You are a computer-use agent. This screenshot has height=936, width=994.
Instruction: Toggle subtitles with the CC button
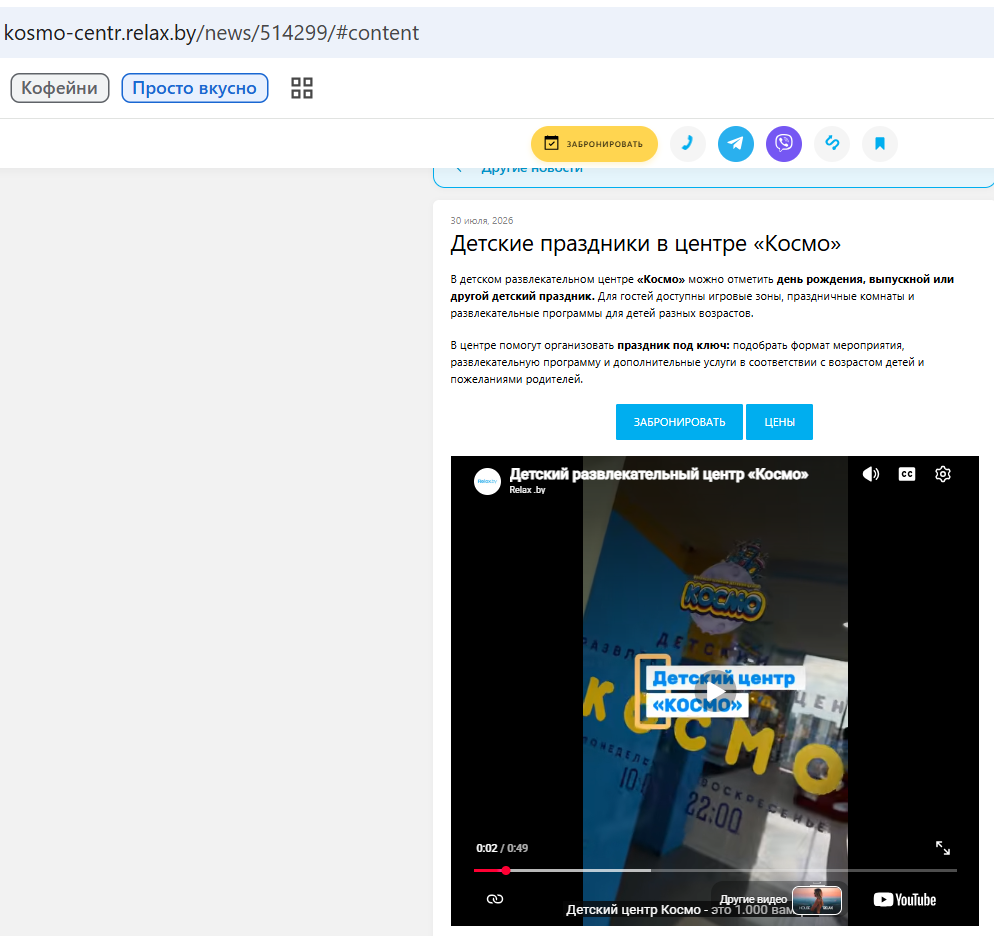pyautogui.click(x=907, y=474)
